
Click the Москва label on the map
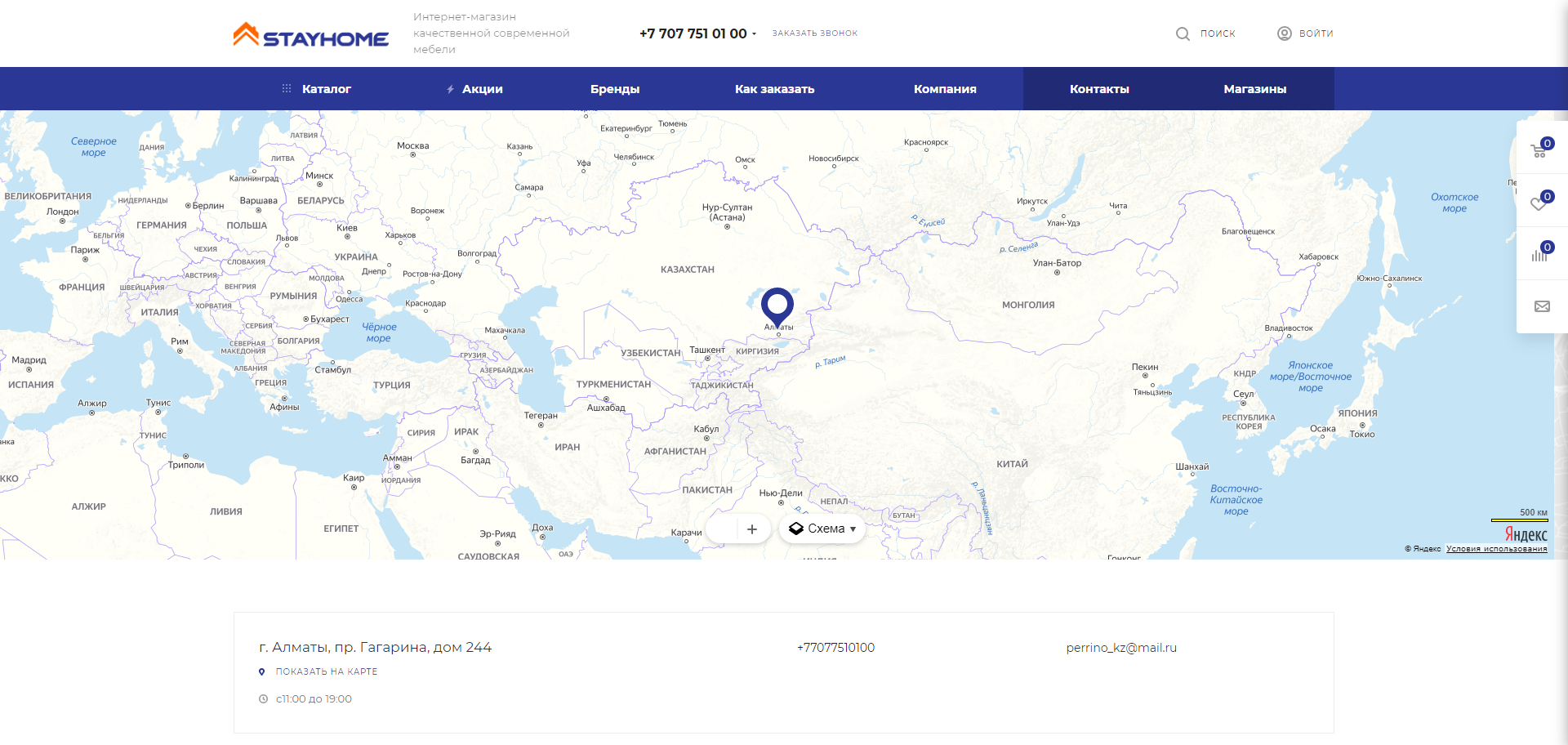[412, 146]
